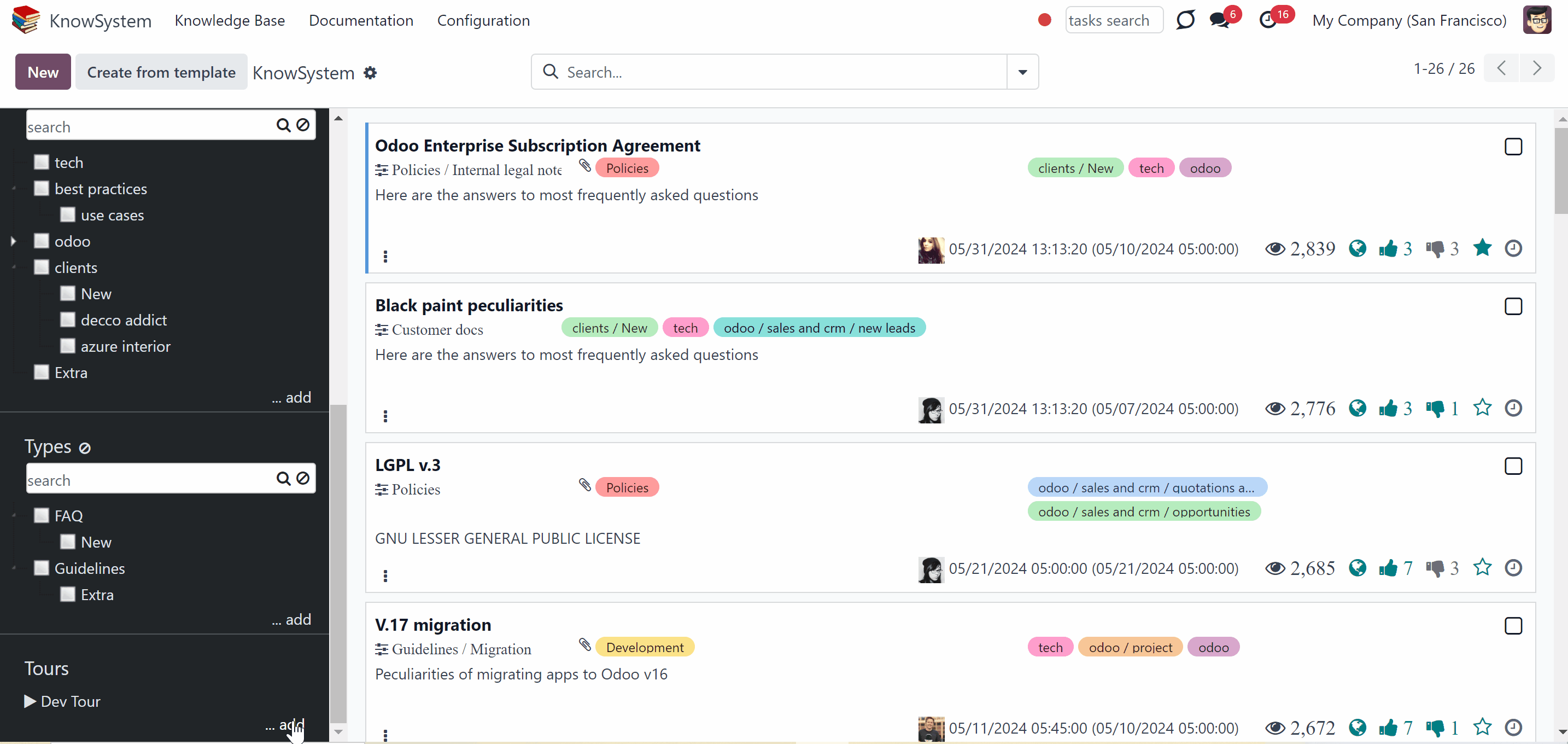Dislike the Black paint peculiarities article
The image size is (1568, 744).
tap(1435, 408)
